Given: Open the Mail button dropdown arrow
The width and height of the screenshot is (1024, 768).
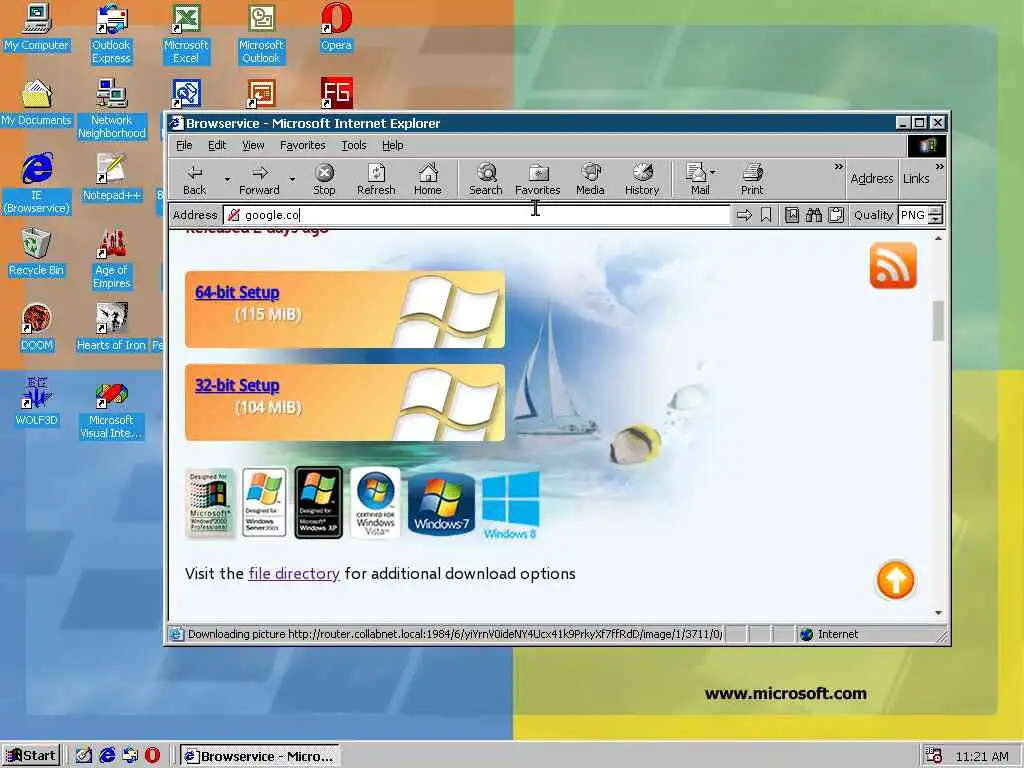Looking at the screenshot, I should pos(712,172).
